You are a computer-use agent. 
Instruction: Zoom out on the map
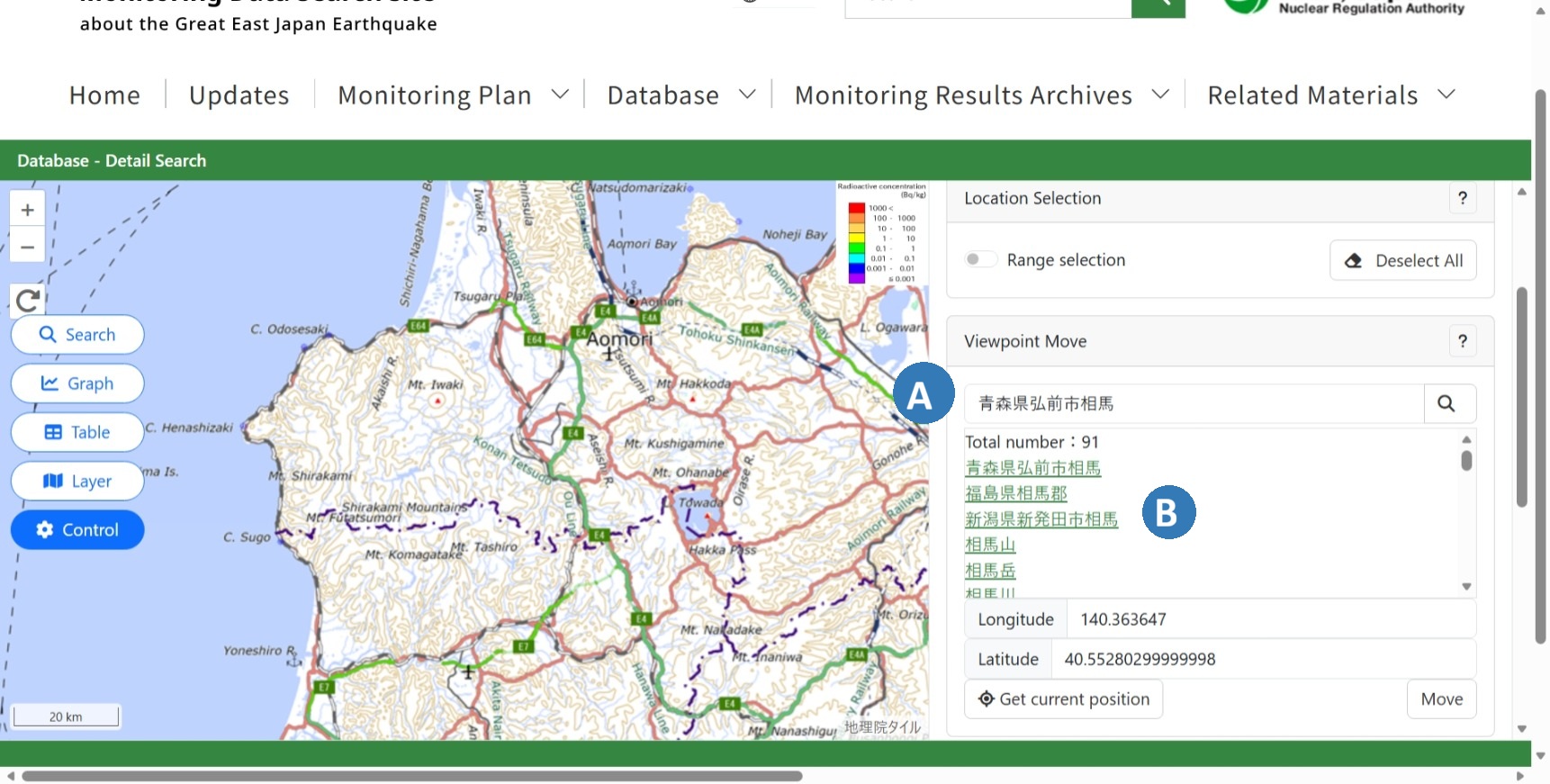(28, 246)
